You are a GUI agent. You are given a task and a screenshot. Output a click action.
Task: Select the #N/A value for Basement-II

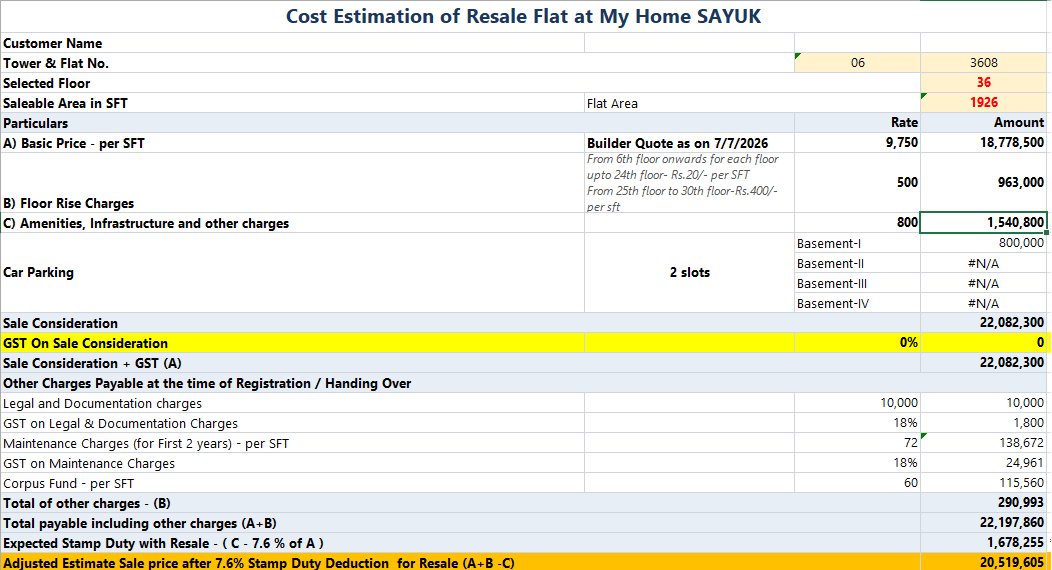point(984,264)
